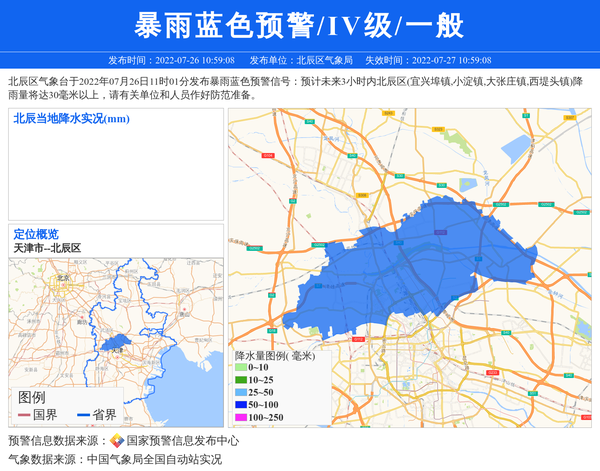Click the 暴雨蓝色预警 title banner
Viewport: 600px width, 471px height.
point(300,25)
